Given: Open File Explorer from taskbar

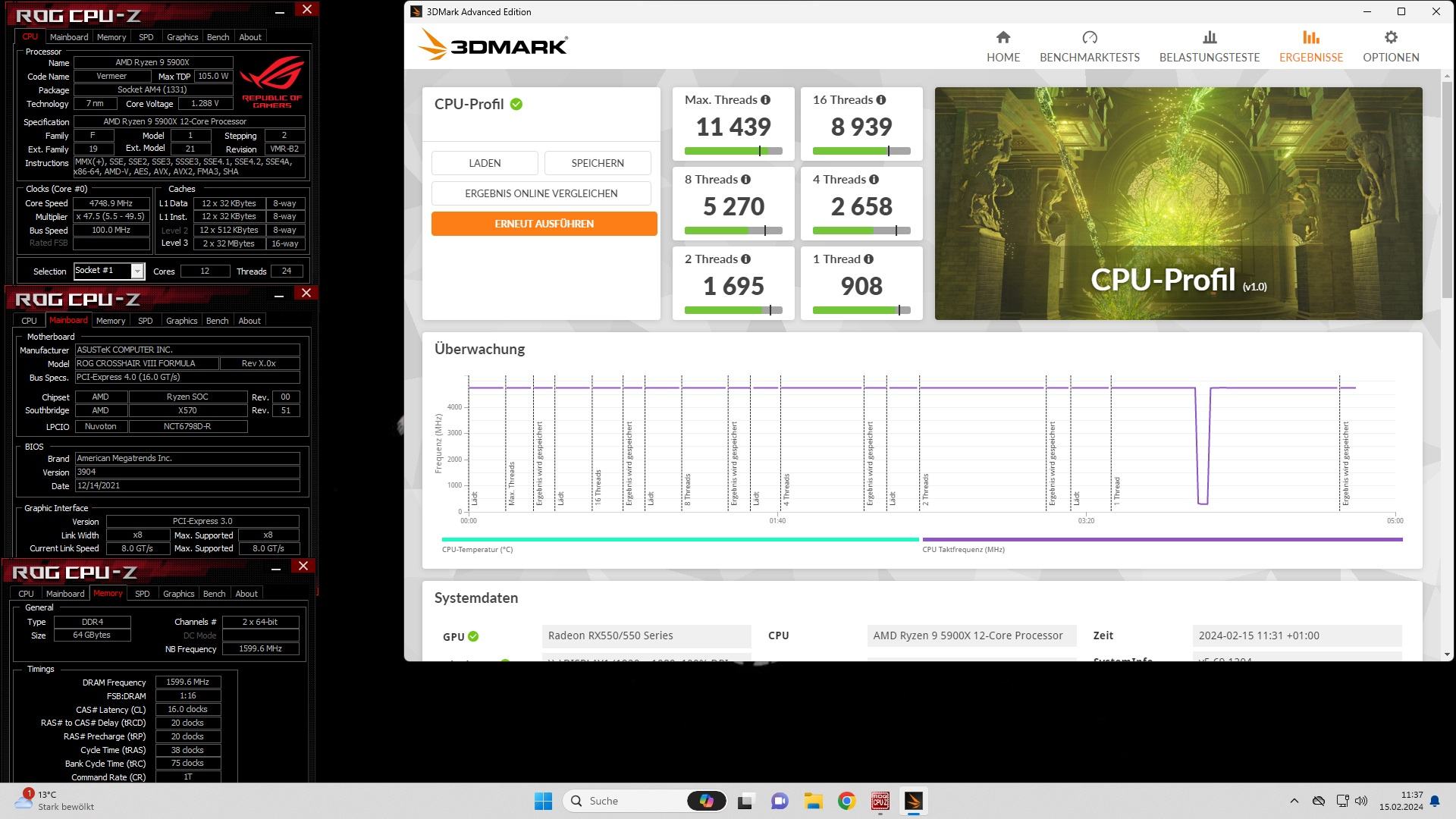Looking at the screenshot, I should pos(813,801).
